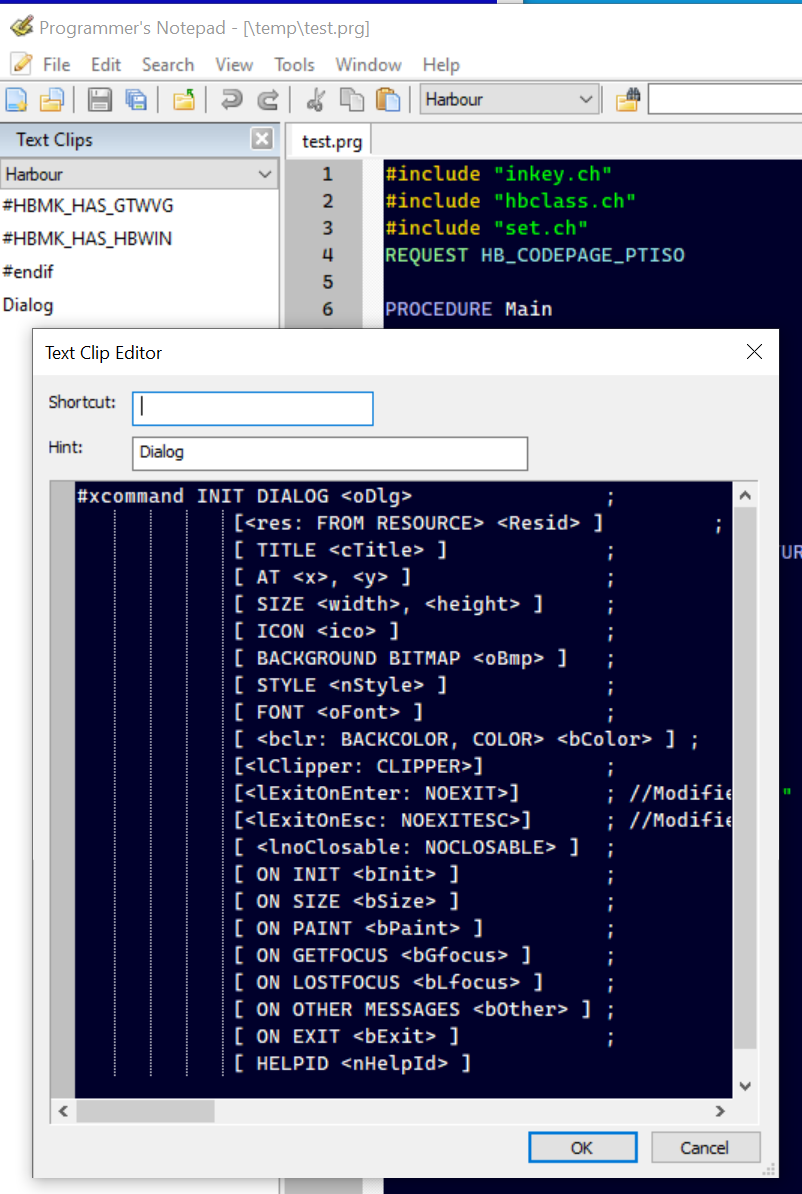Click the Copy toolbar icon
Viewport: 802px width, 1194px height.
point(351,100)
